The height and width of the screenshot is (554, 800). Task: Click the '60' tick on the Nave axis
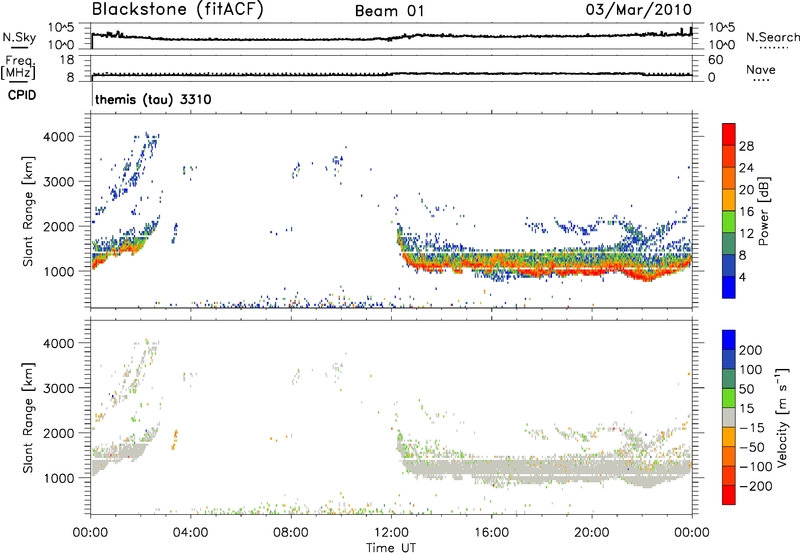coord(716,60)
